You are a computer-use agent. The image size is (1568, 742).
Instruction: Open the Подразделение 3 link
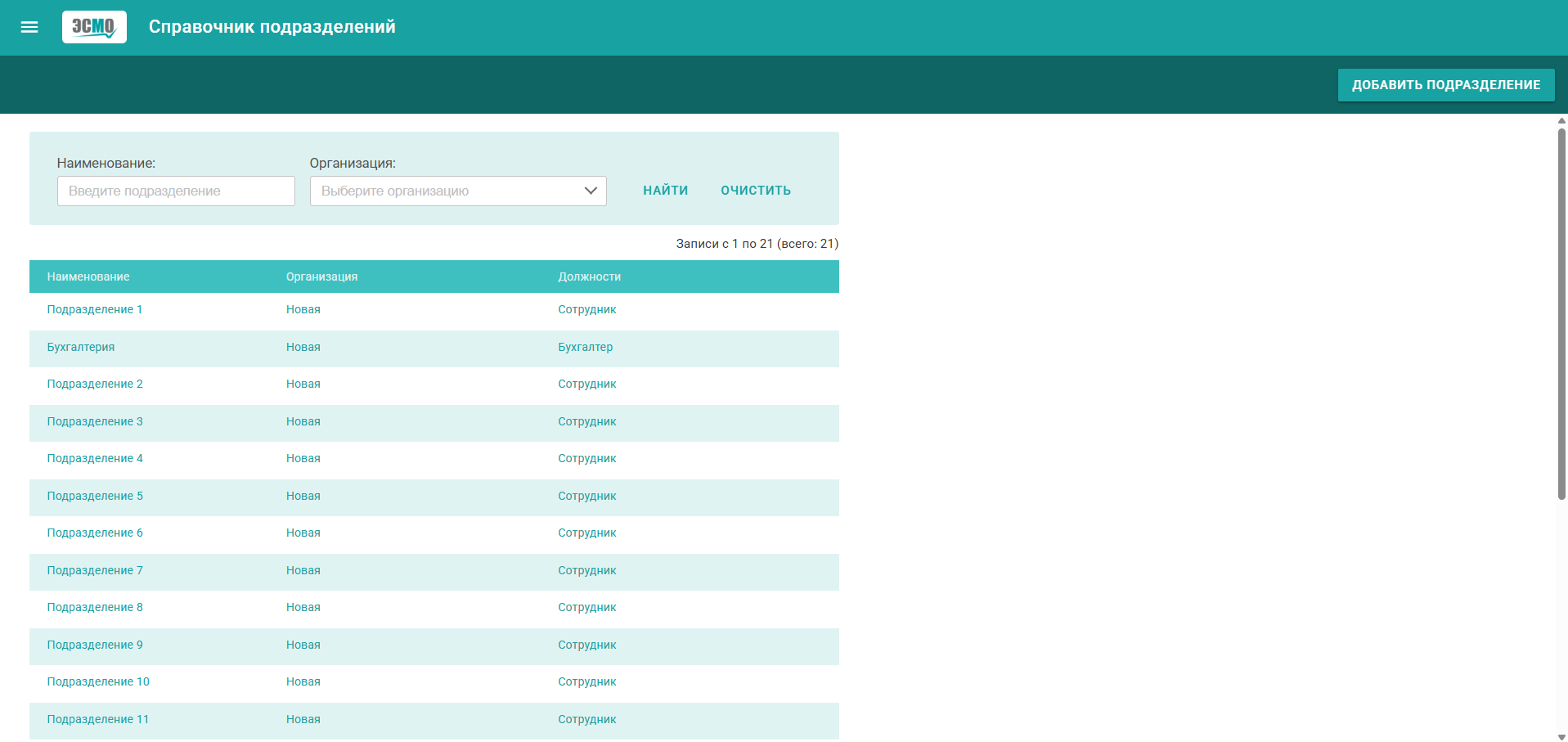point(95,421)
